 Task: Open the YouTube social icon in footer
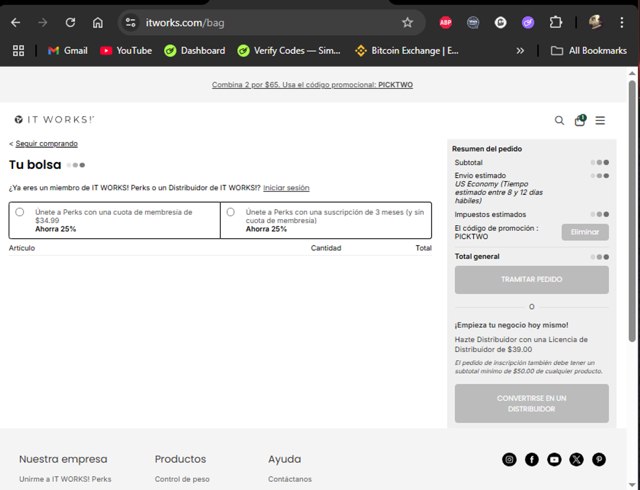pos(554,460)
